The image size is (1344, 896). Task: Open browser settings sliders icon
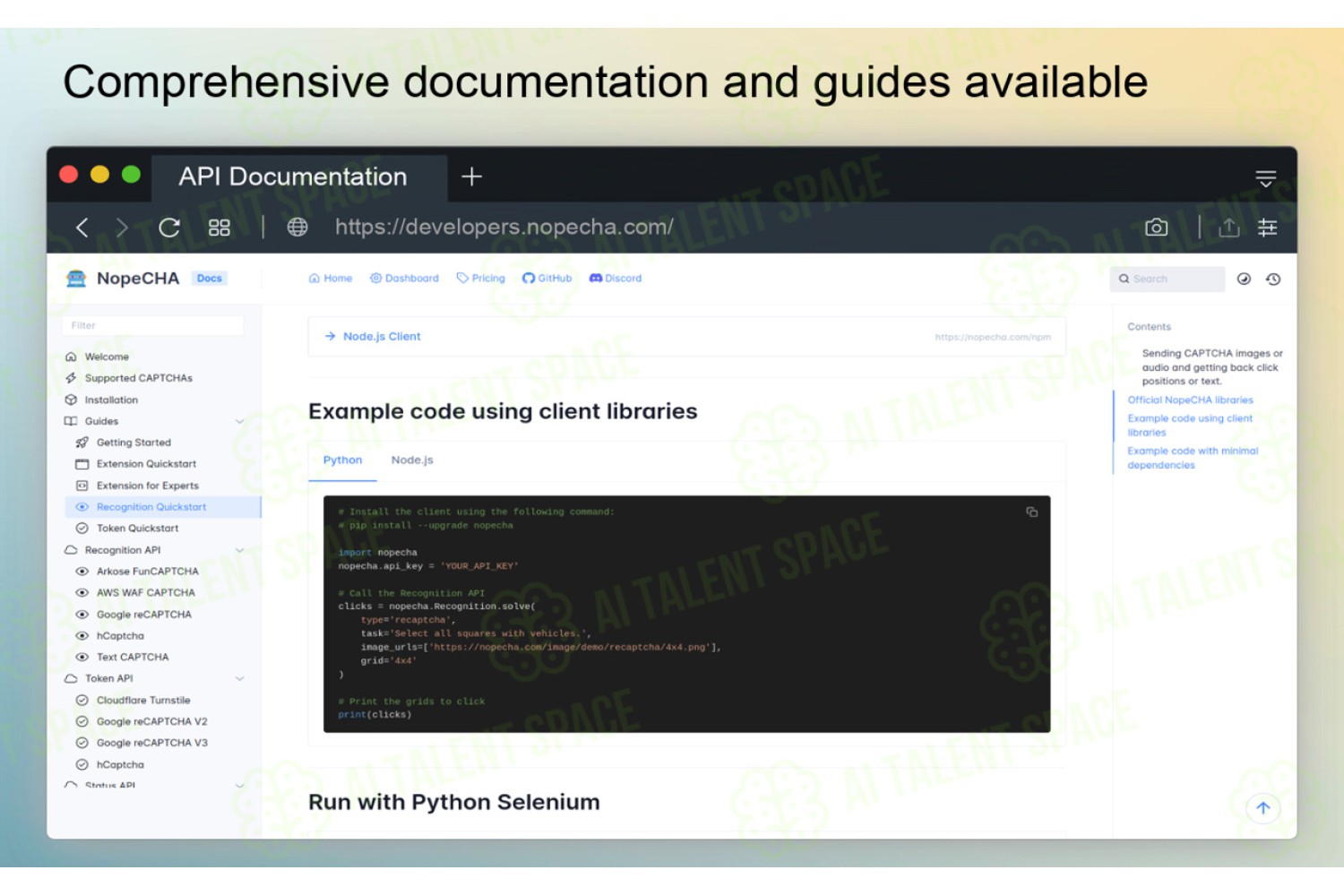pyautogui.click(x=1268, y=228)
